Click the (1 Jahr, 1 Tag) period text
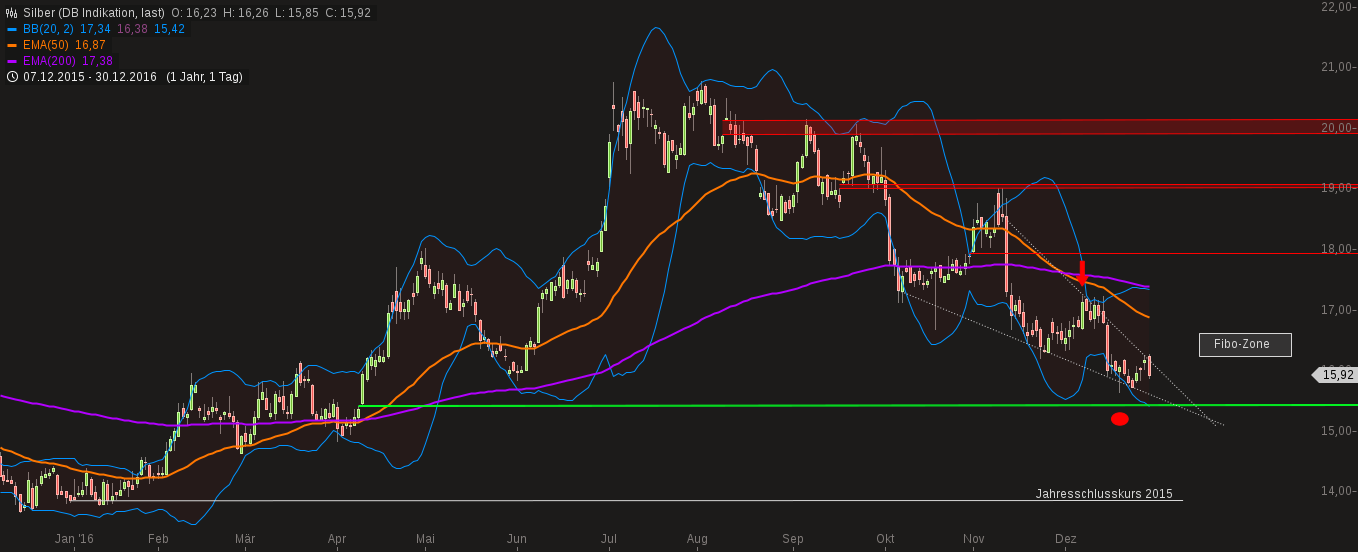Viewport: 1358px width, 552px height. 204,77
